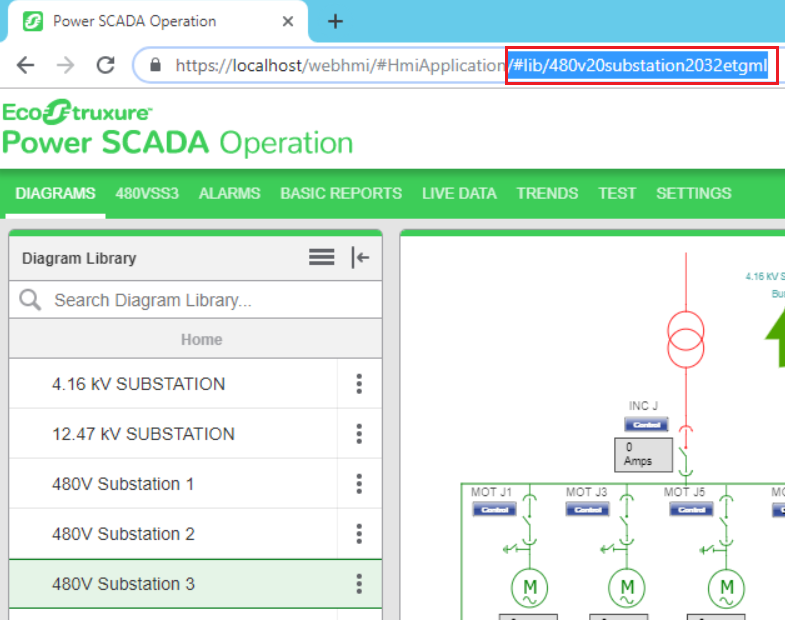Select 12.47 kV SUBSTATION diagram
This screenshot has height=620, width=785.
pyautogui.click(x=173, y=434)
